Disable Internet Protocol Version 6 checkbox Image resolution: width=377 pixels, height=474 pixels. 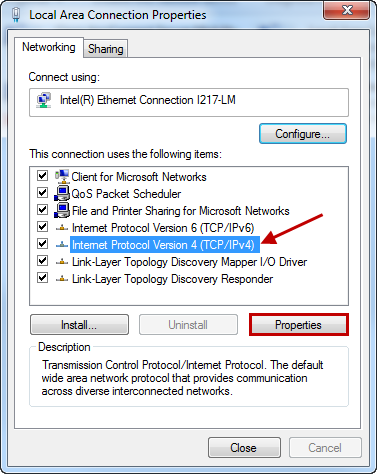pyautogui.click(x=42, y=227)
